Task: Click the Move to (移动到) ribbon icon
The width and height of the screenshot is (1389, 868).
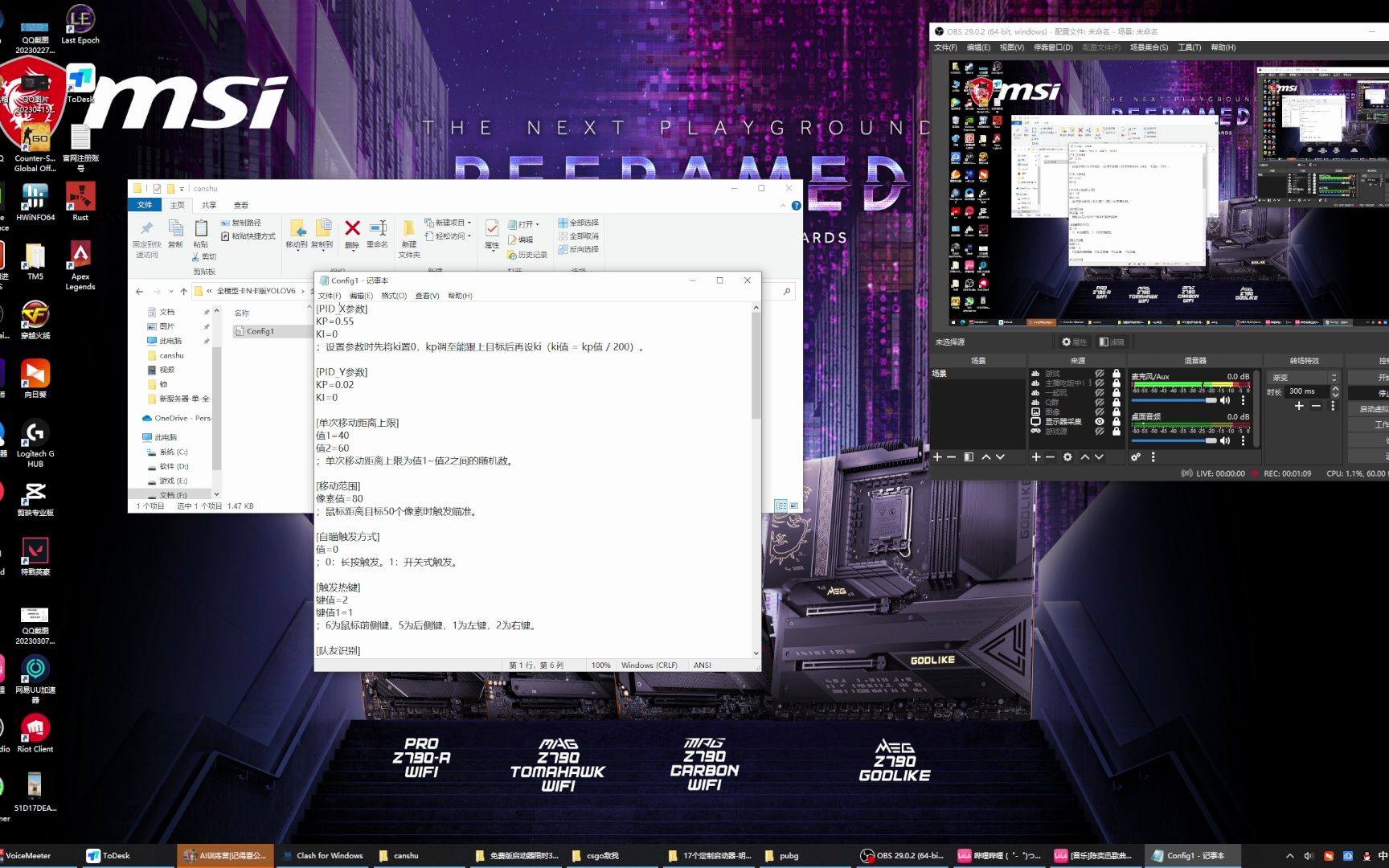Action: pos(297,229)
